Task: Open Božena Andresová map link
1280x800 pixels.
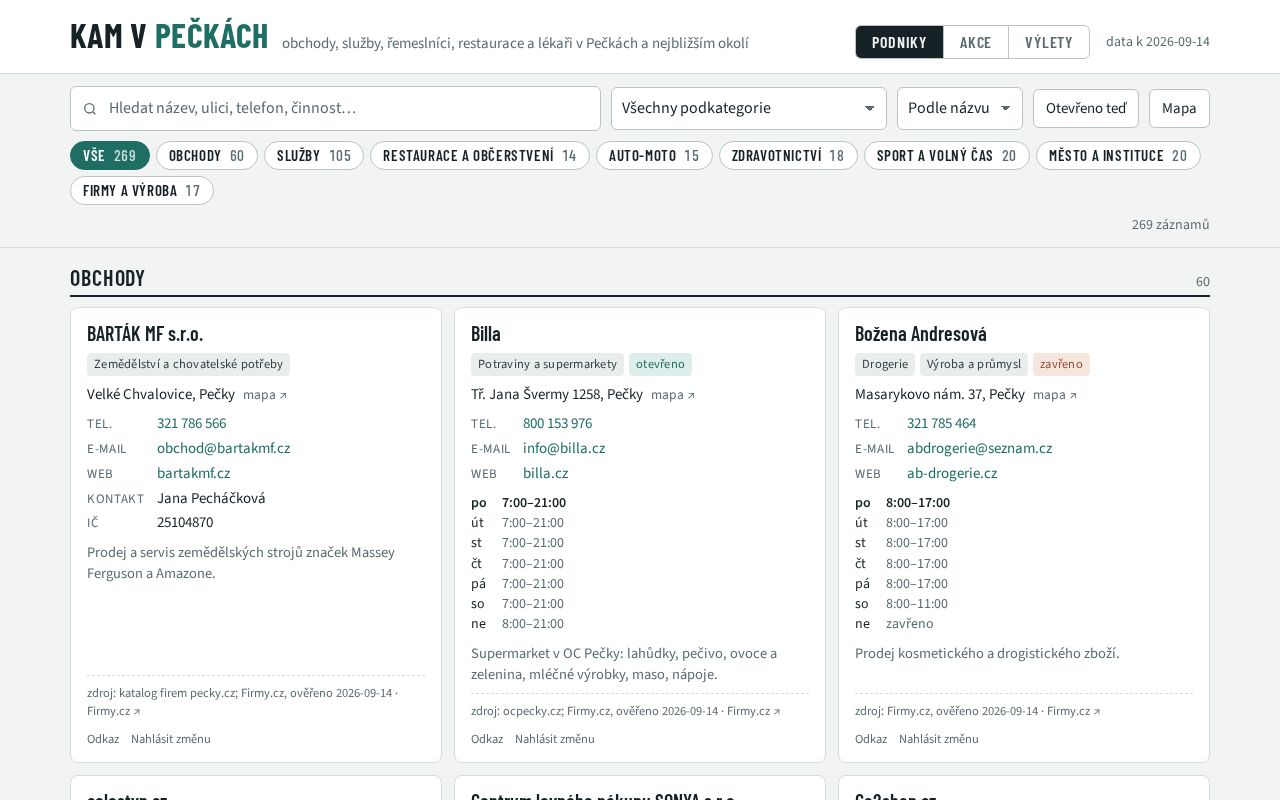Action: point(1055,395)
